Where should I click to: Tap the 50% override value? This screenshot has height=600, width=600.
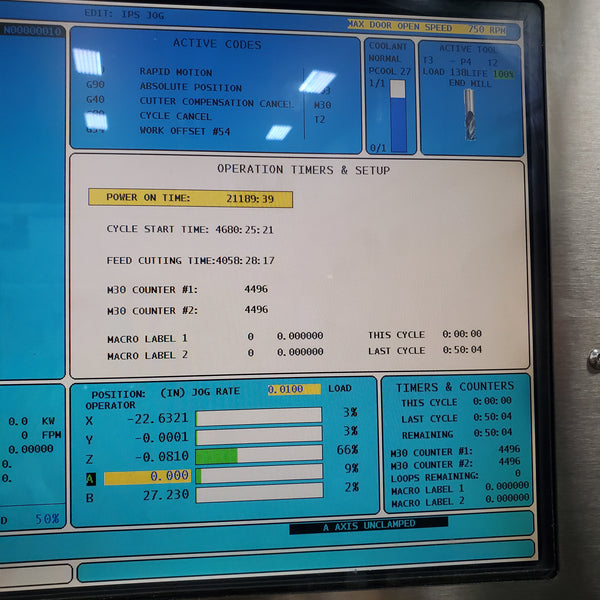coord(47,519)
